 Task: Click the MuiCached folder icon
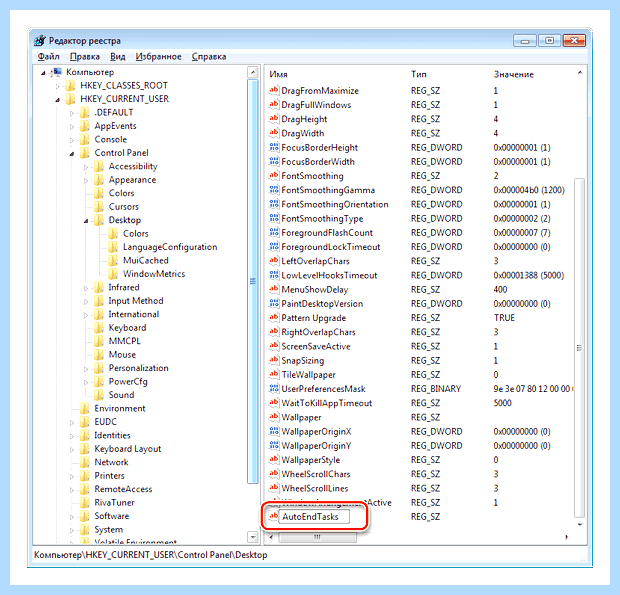[x=113, y=260]
